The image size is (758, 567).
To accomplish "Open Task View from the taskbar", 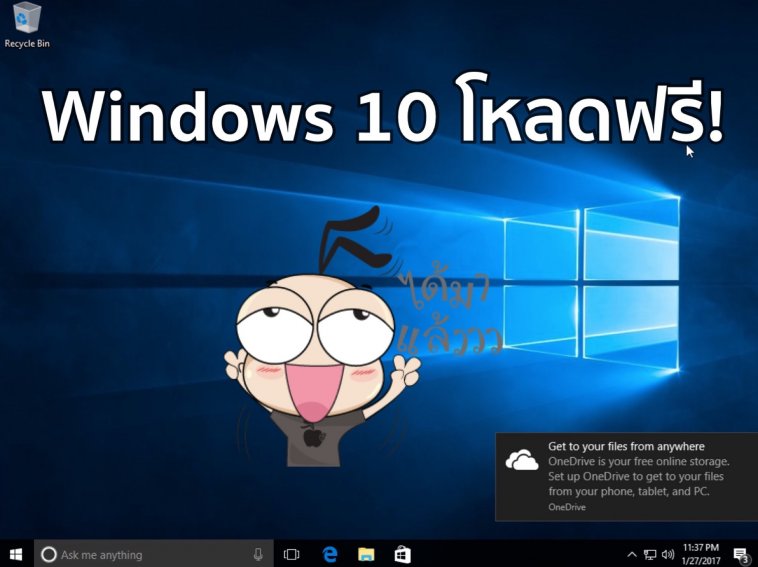I will coord(292,554).
